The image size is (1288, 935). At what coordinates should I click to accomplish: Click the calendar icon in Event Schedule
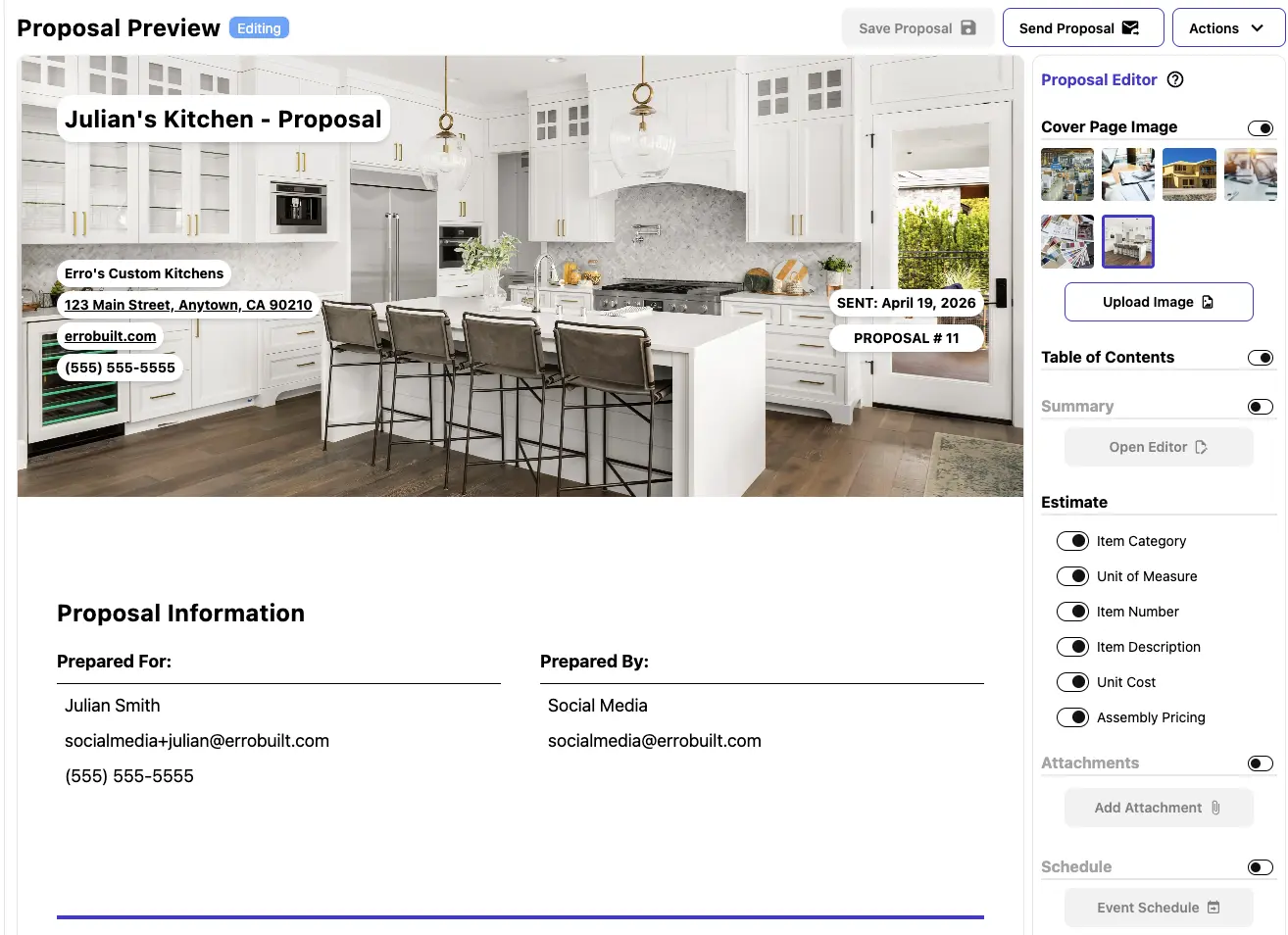(x=1214, y=908)
